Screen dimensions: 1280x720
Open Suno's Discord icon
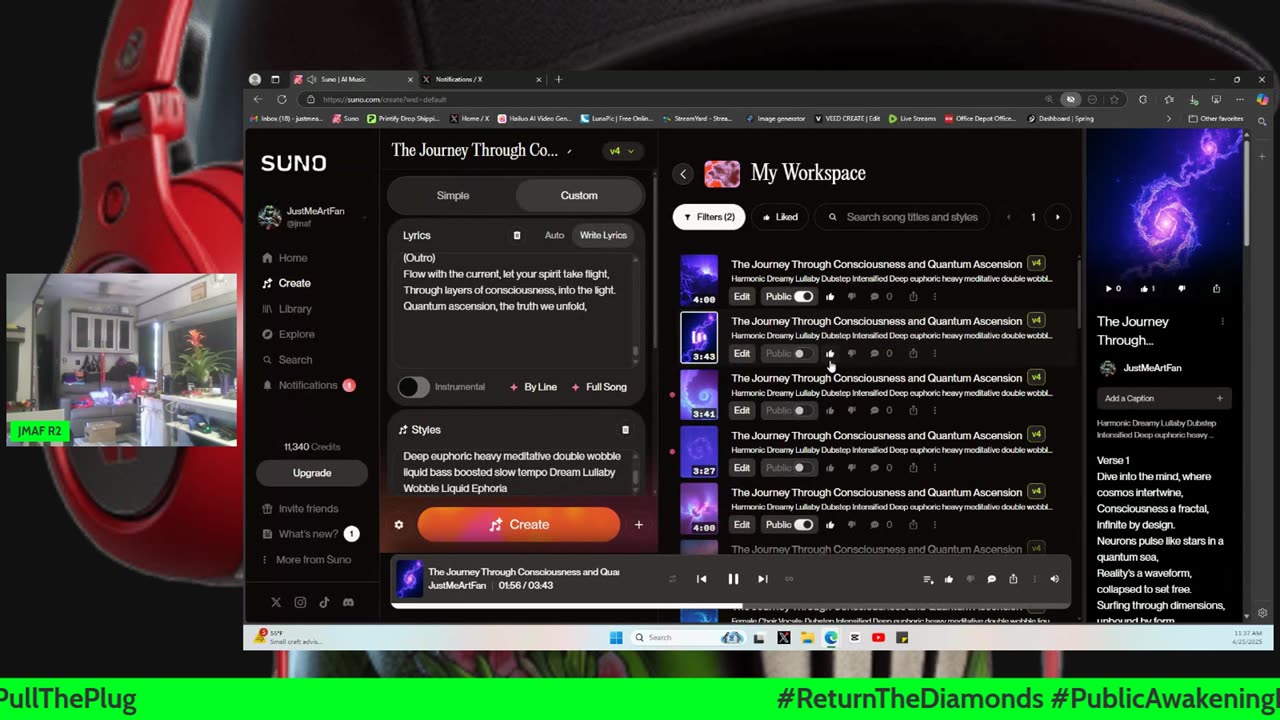click(x=348, y=602)
